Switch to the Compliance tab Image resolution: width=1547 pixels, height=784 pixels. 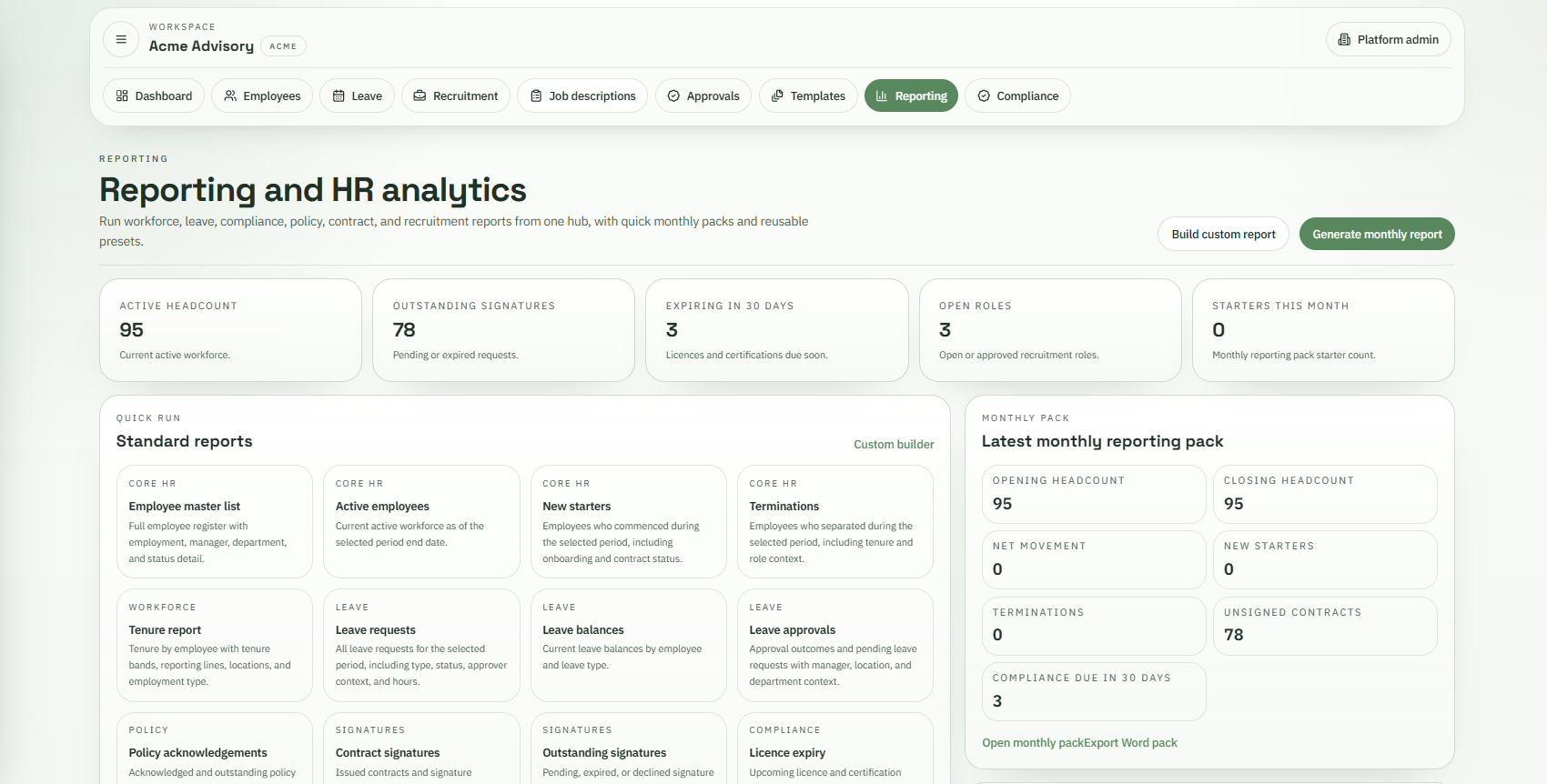(1017, 95)
